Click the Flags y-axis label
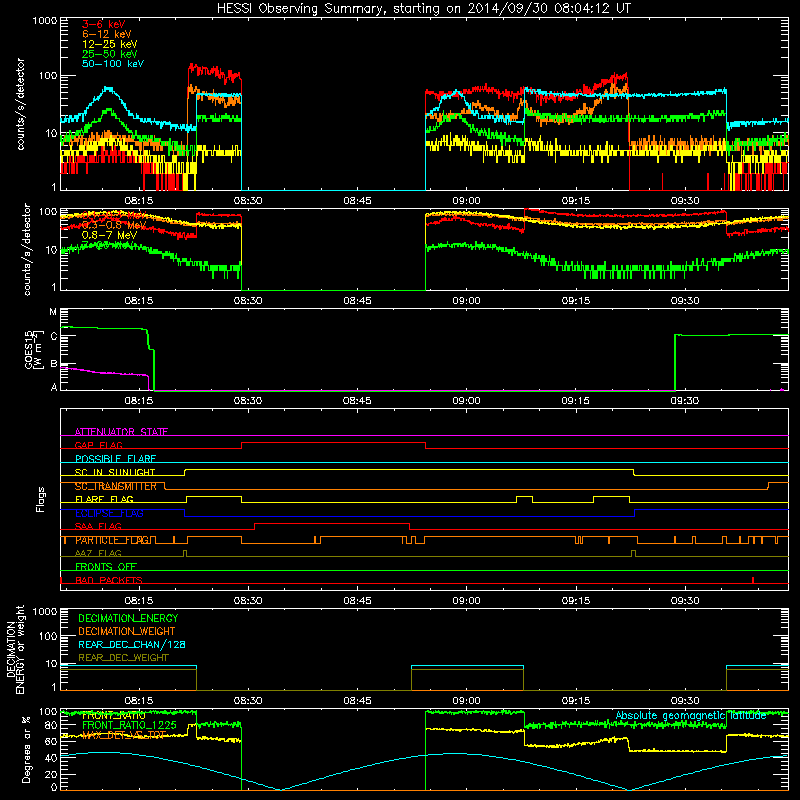The height and width of the screenshot is (800, 800). pos(41,499)
